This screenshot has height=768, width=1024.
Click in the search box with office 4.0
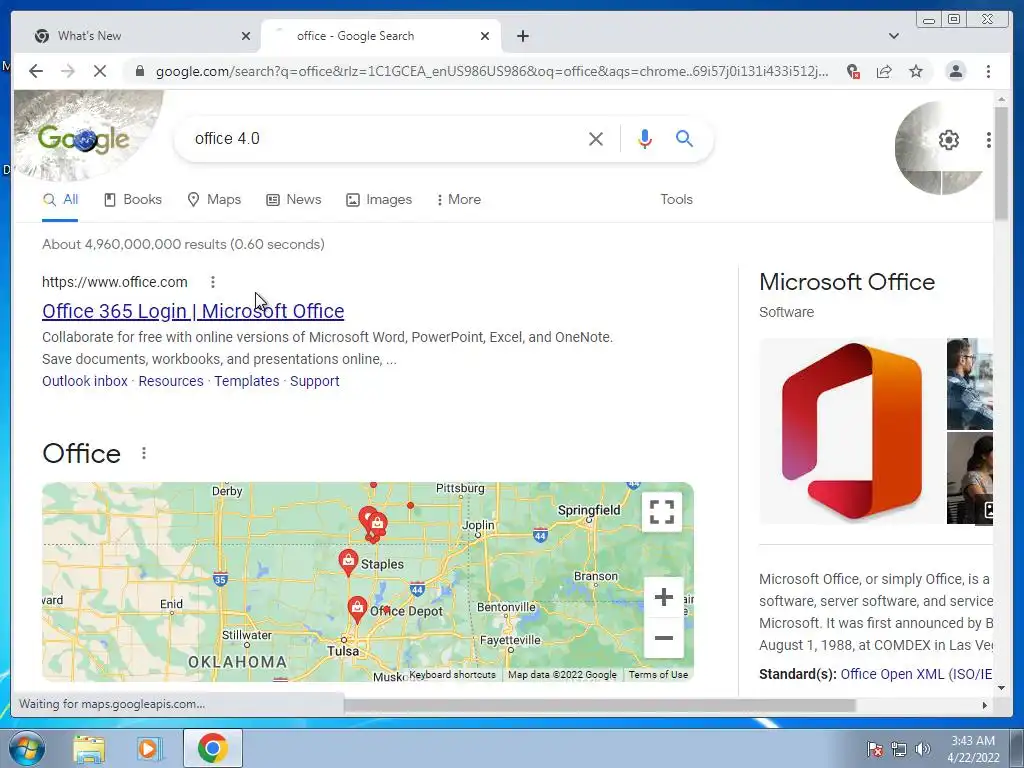pyautogui.click(x=385, y=138)
